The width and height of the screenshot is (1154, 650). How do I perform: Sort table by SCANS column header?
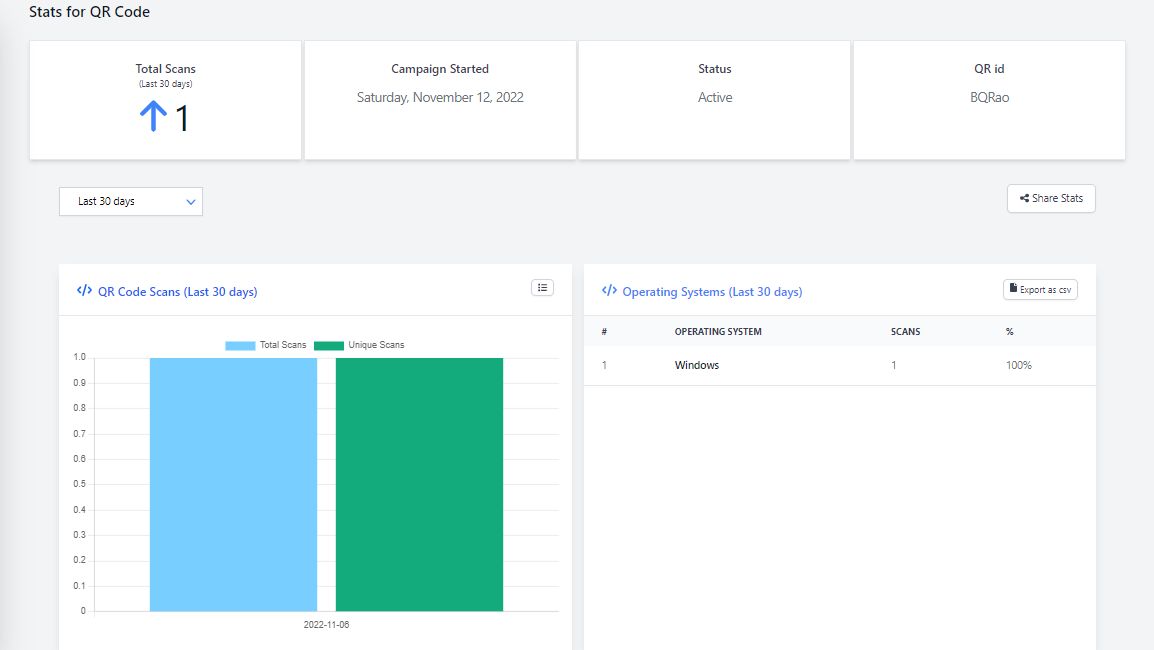[x=905, y=331]
